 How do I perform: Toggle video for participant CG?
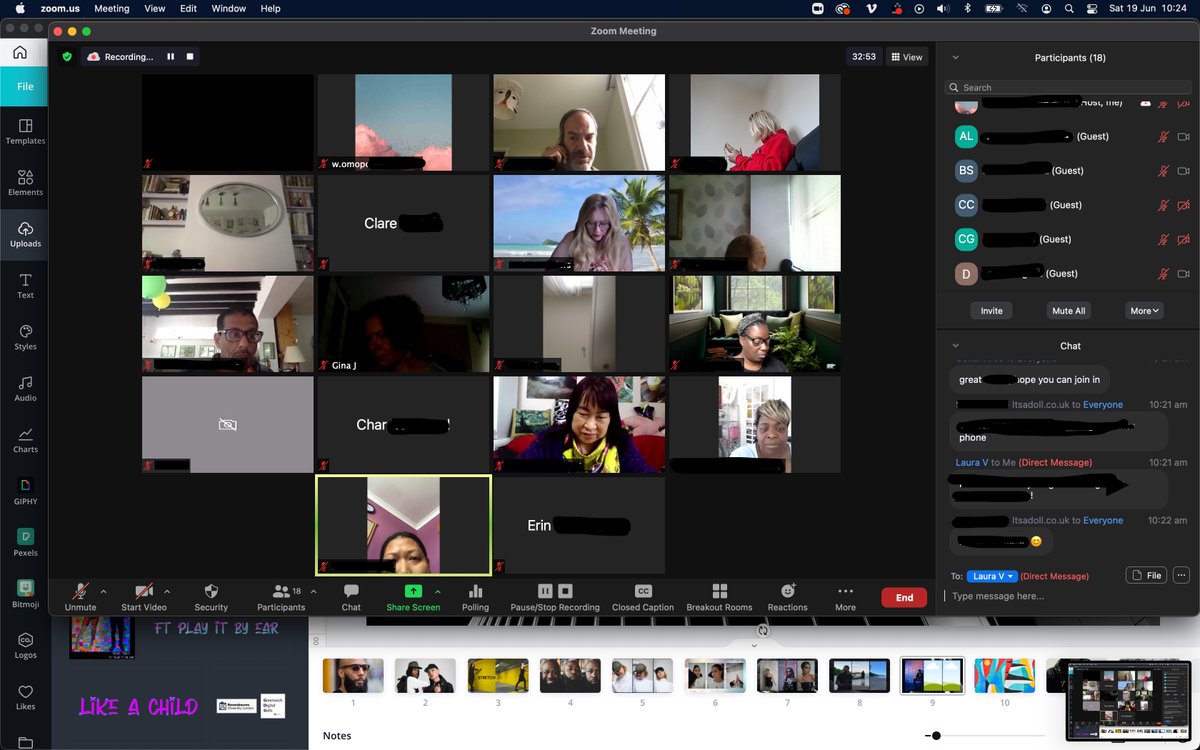(x=1184, y=239)
